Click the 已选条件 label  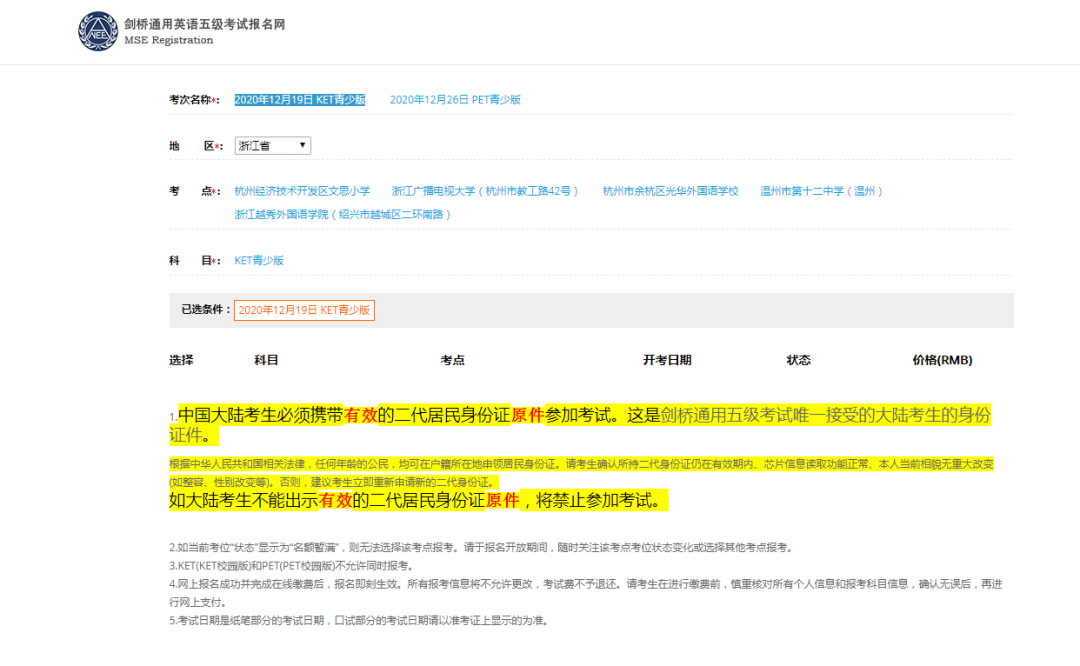click(206, 310)
